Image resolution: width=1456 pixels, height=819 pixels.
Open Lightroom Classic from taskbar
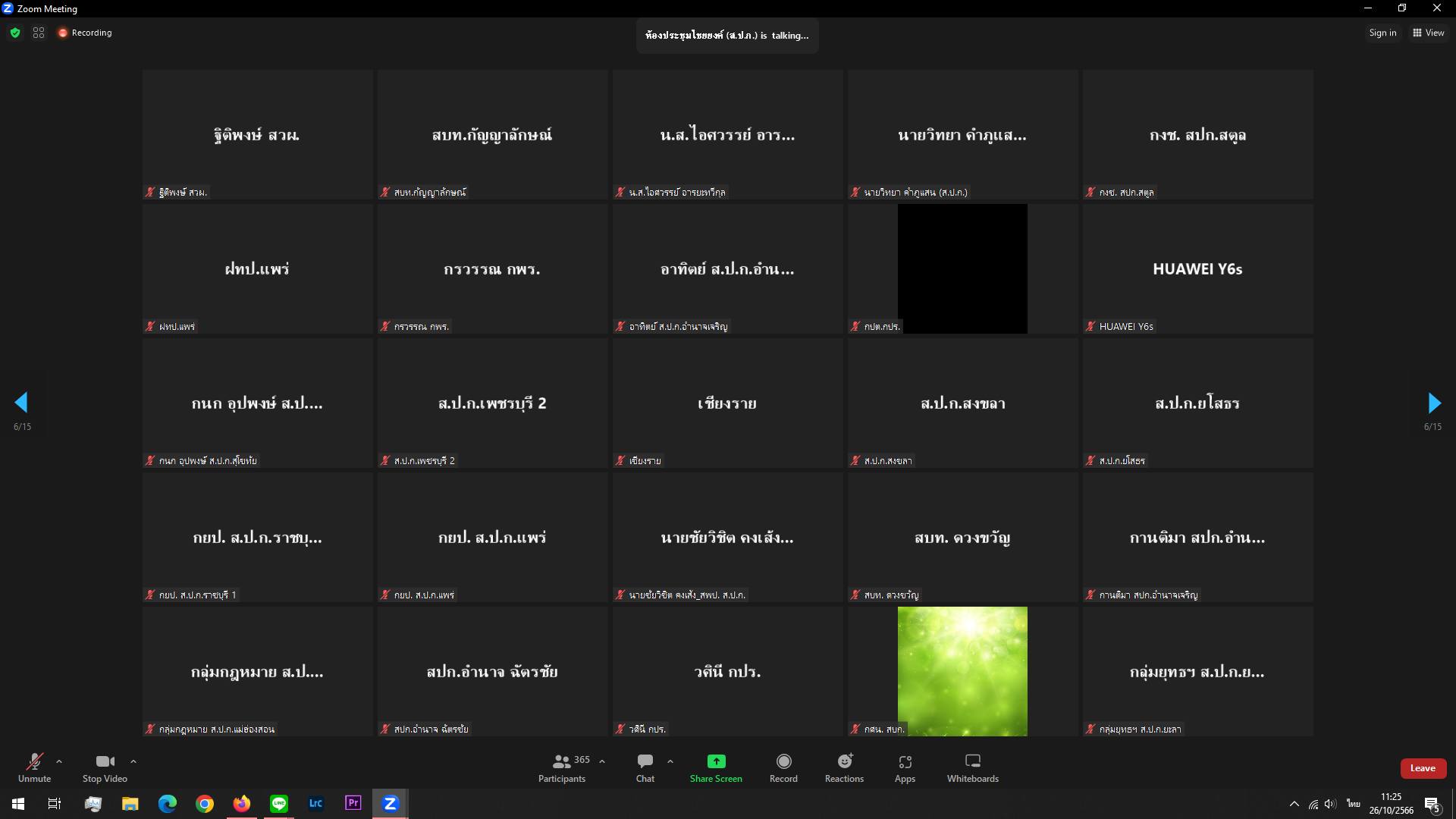[x=316, y=804]
